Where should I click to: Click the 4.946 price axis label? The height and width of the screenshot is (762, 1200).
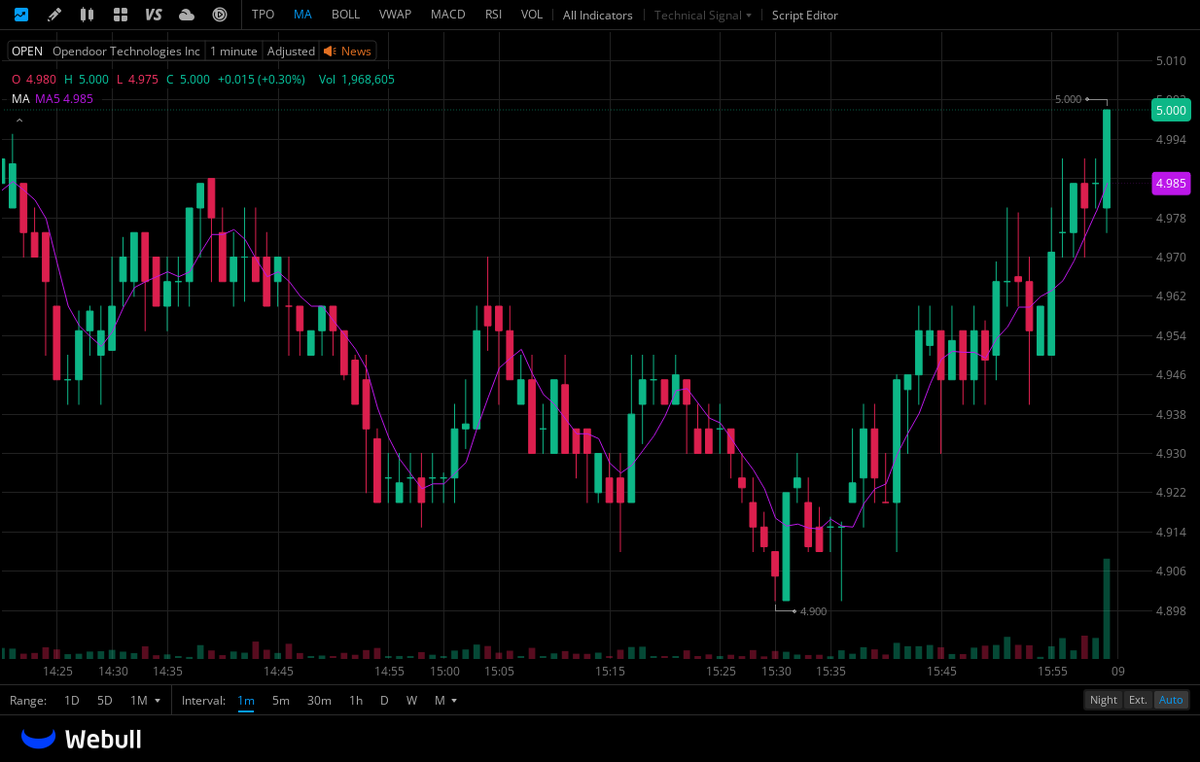click(1170, 375)
